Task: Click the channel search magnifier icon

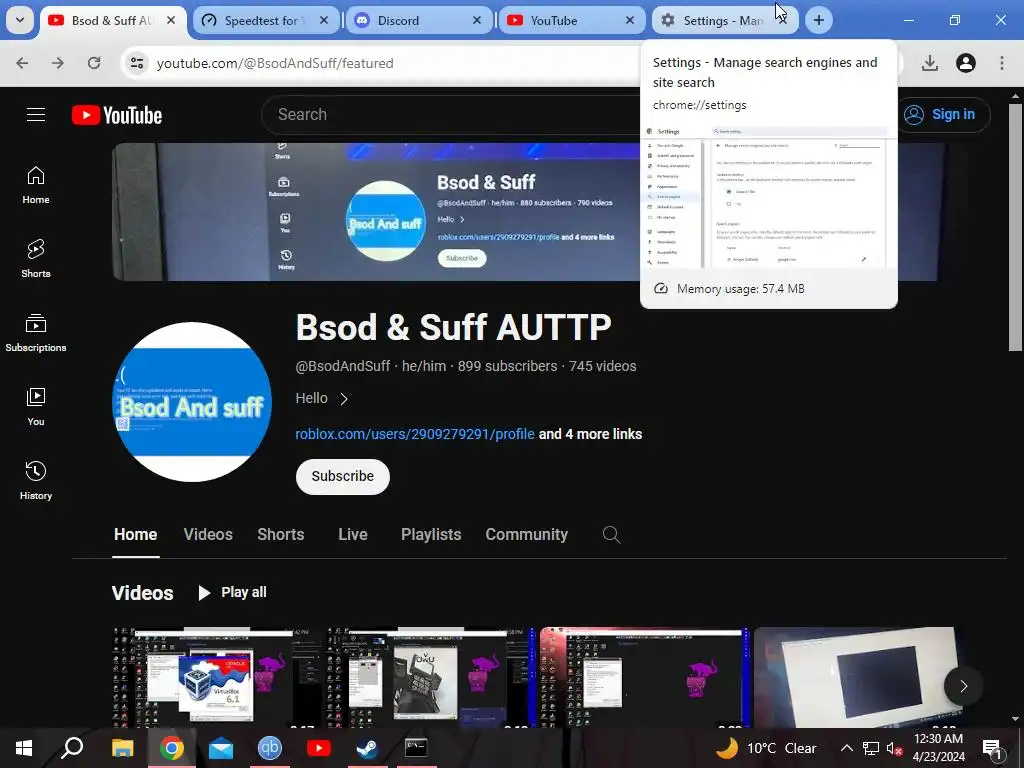Action: pyautogui.click(x=611, y=535)
